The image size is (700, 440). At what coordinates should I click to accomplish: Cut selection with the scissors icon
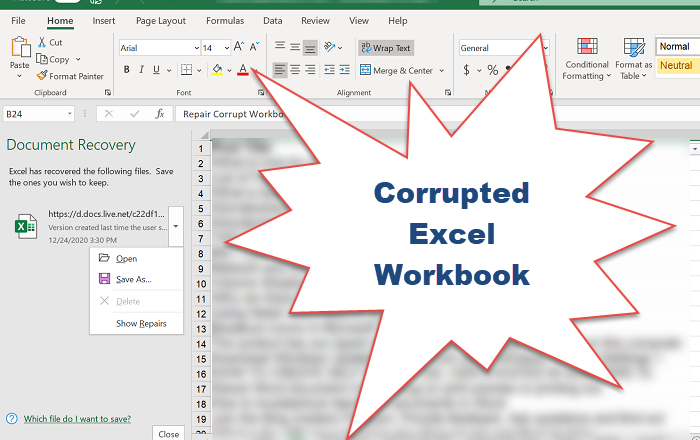pos(42,42)
